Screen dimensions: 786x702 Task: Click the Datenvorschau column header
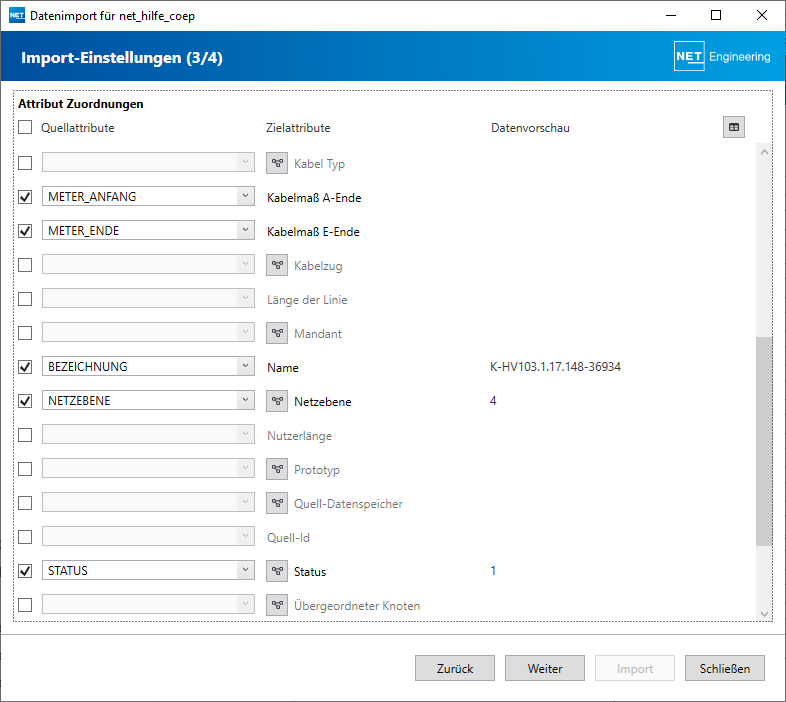point(530,128)
